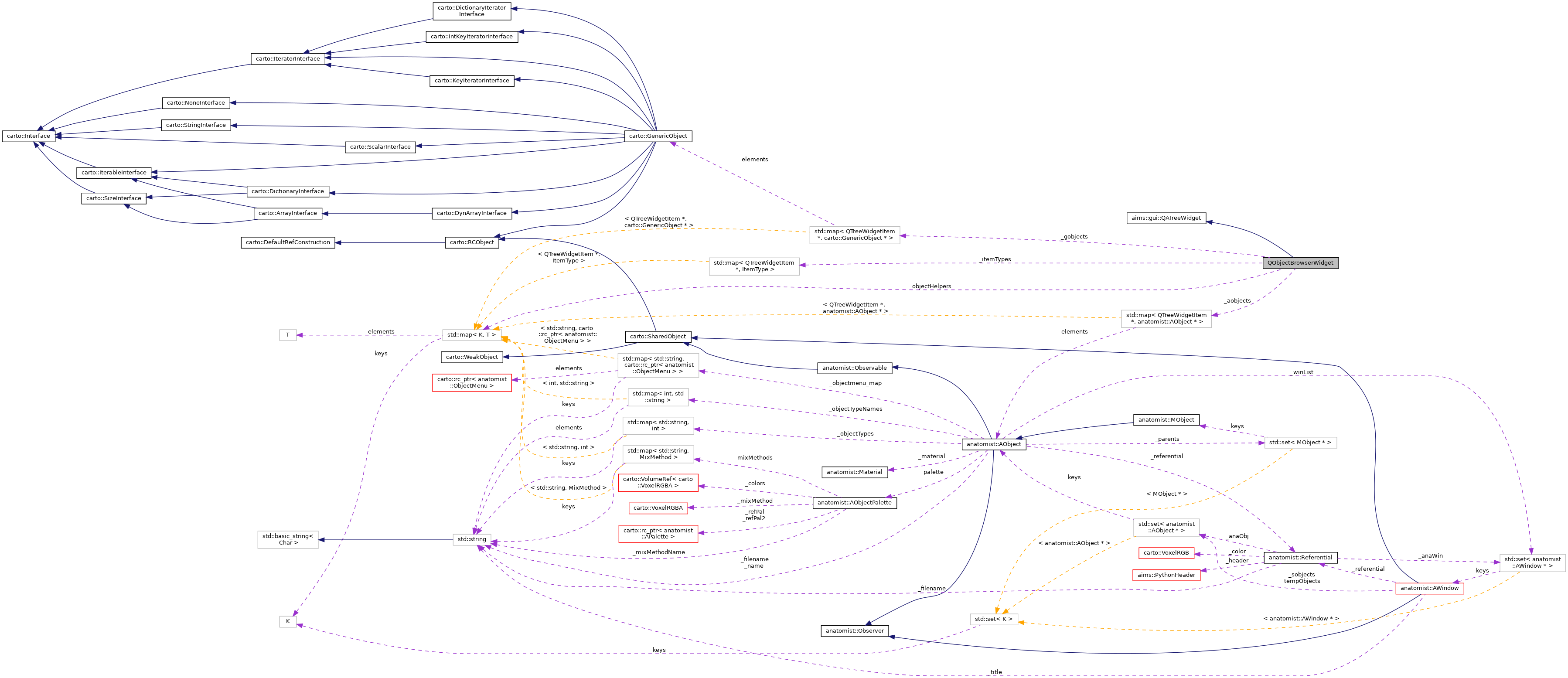Open std::set< anatomist::AWindow * > node

1533,563
